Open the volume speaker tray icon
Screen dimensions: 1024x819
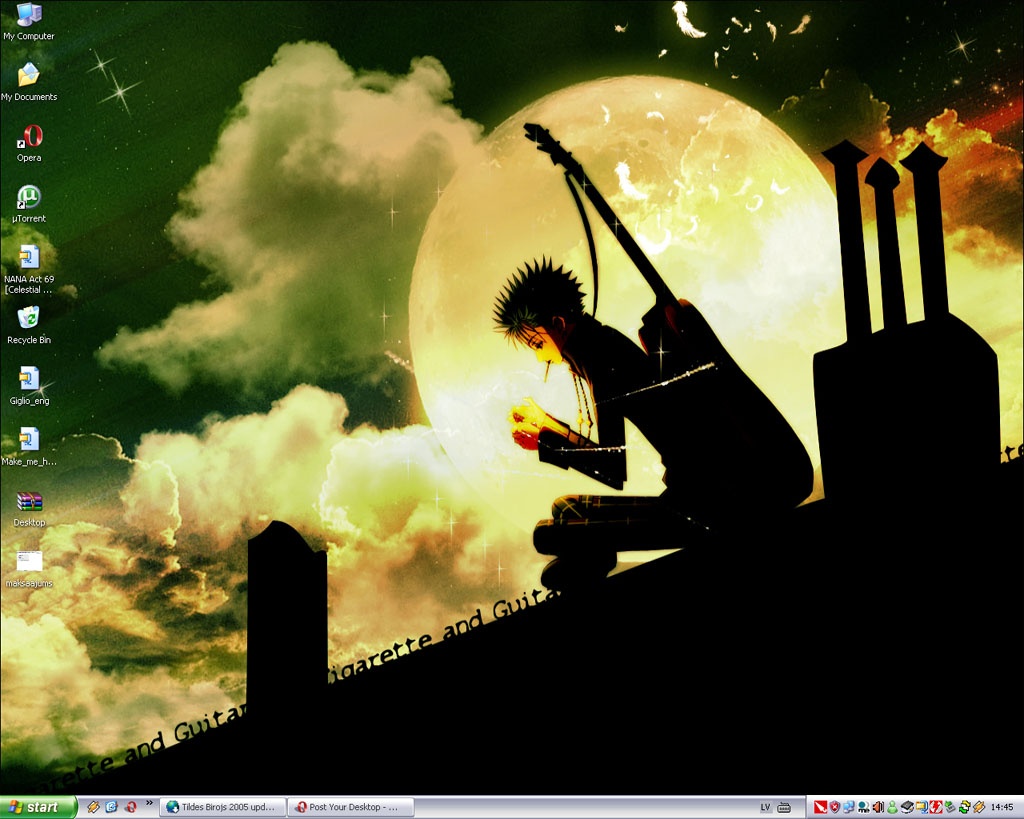(878, 807)
